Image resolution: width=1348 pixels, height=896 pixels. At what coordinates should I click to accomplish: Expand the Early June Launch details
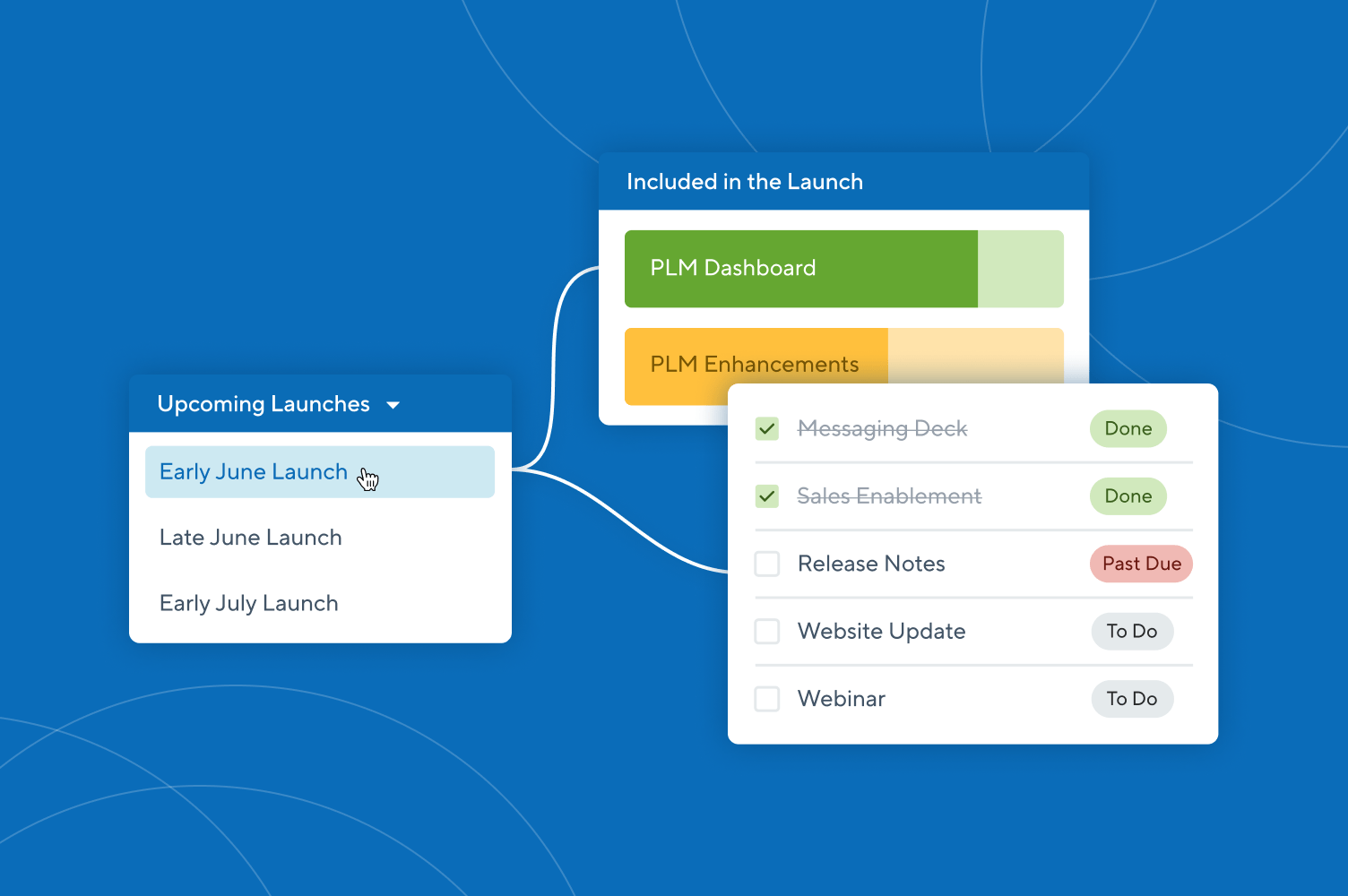click(253, 471)
